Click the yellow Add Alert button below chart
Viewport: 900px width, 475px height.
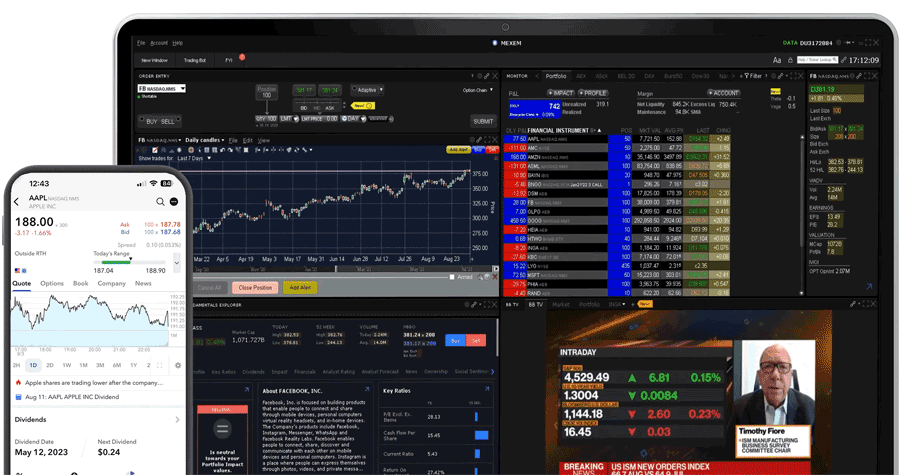pos(300,287)
